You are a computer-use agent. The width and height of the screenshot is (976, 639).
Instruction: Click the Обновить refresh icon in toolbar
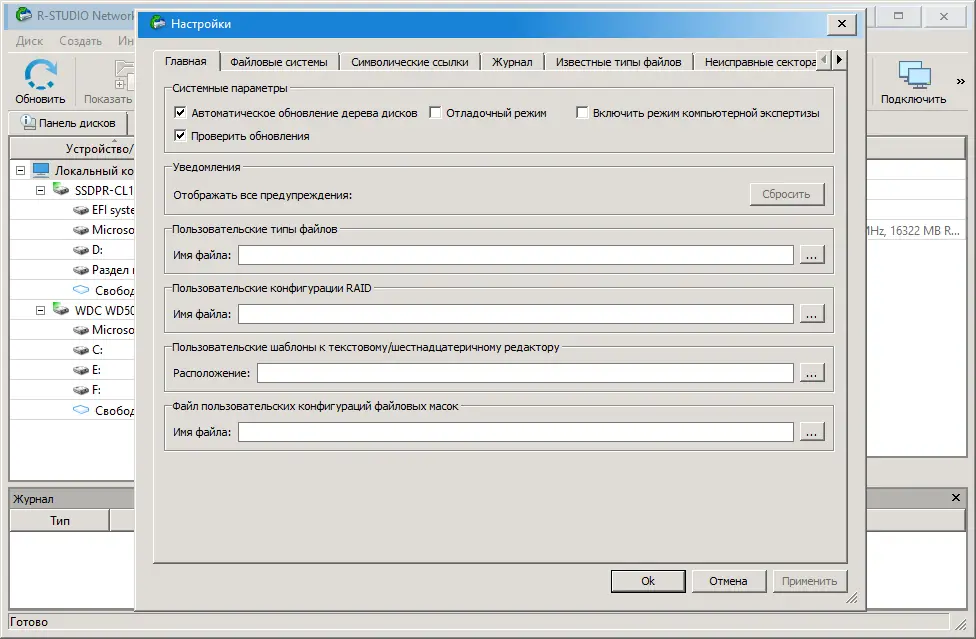click(40, 75)
